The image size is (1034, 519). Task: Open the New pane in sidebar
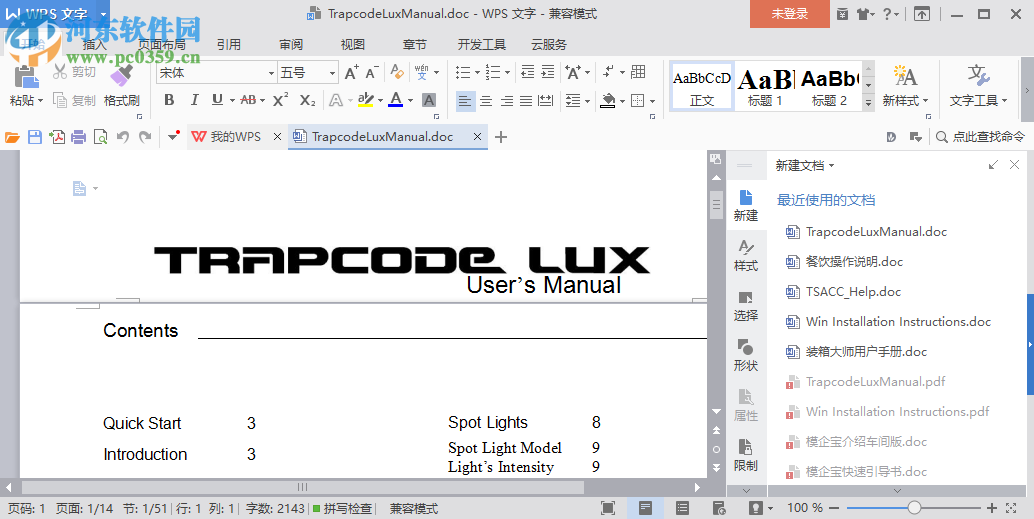tap(746, 206)
